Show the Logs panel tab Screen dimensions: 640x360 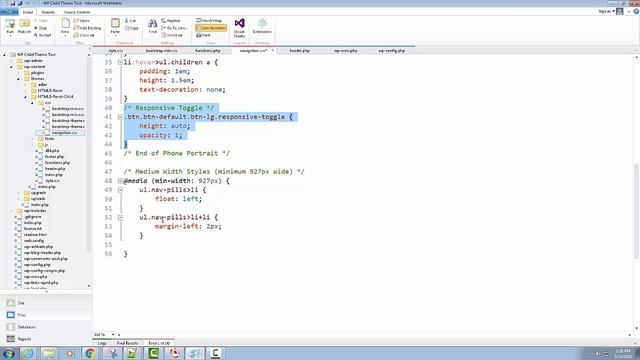point(102,343)
